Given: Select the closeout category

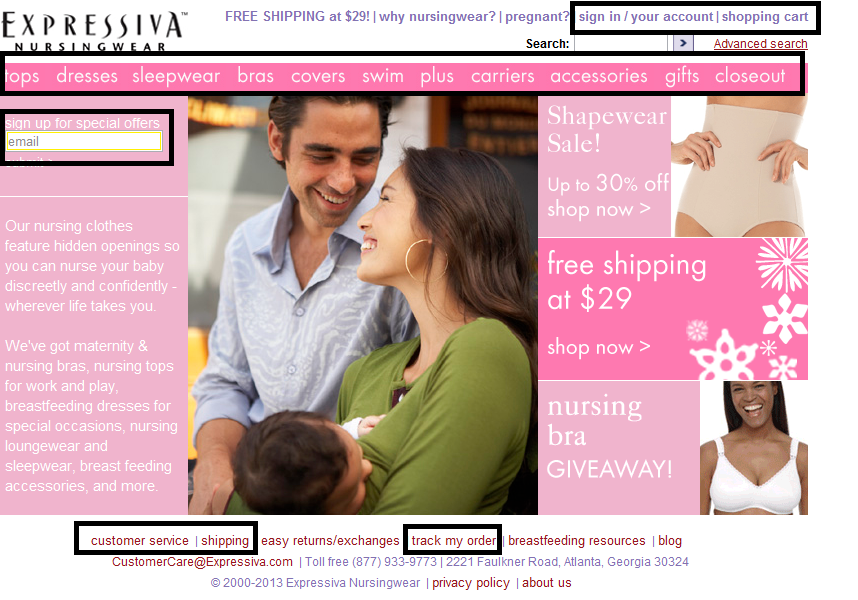Looking at the screenshot, I should click(750, 76).
